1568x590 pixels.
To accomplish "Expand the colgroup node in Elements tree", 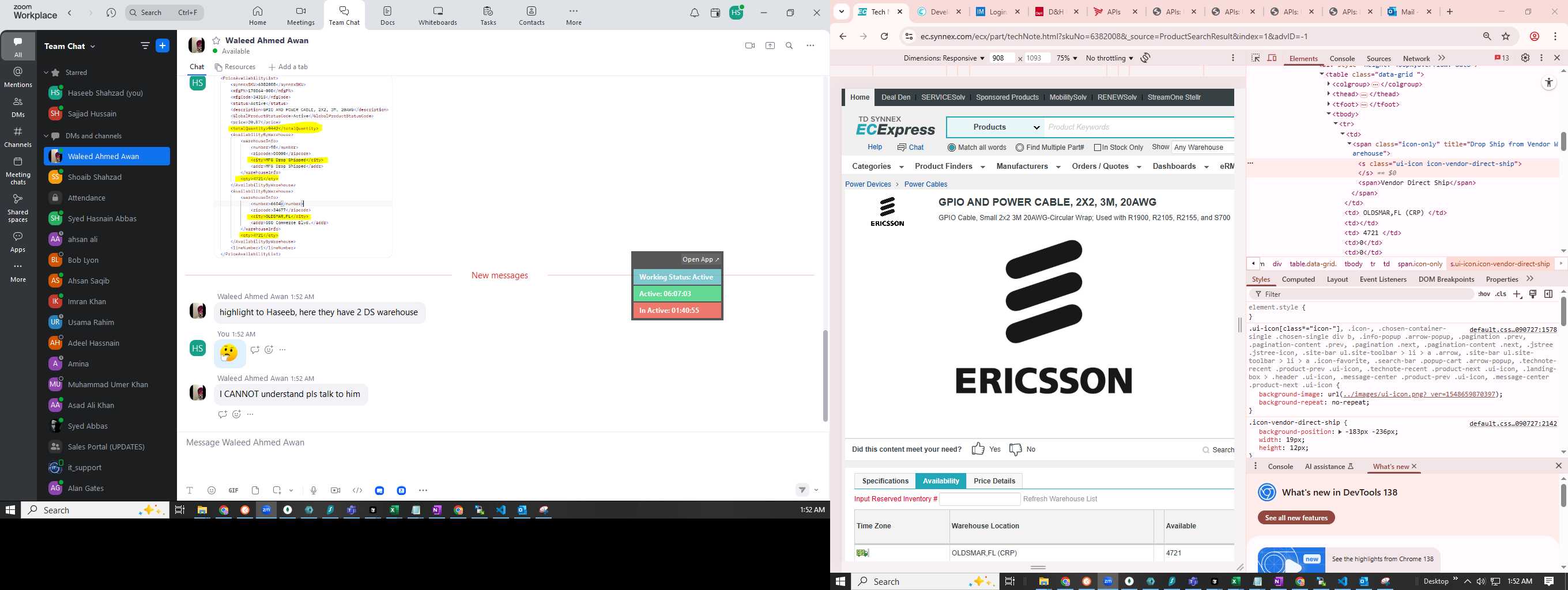I will 1328,85.
